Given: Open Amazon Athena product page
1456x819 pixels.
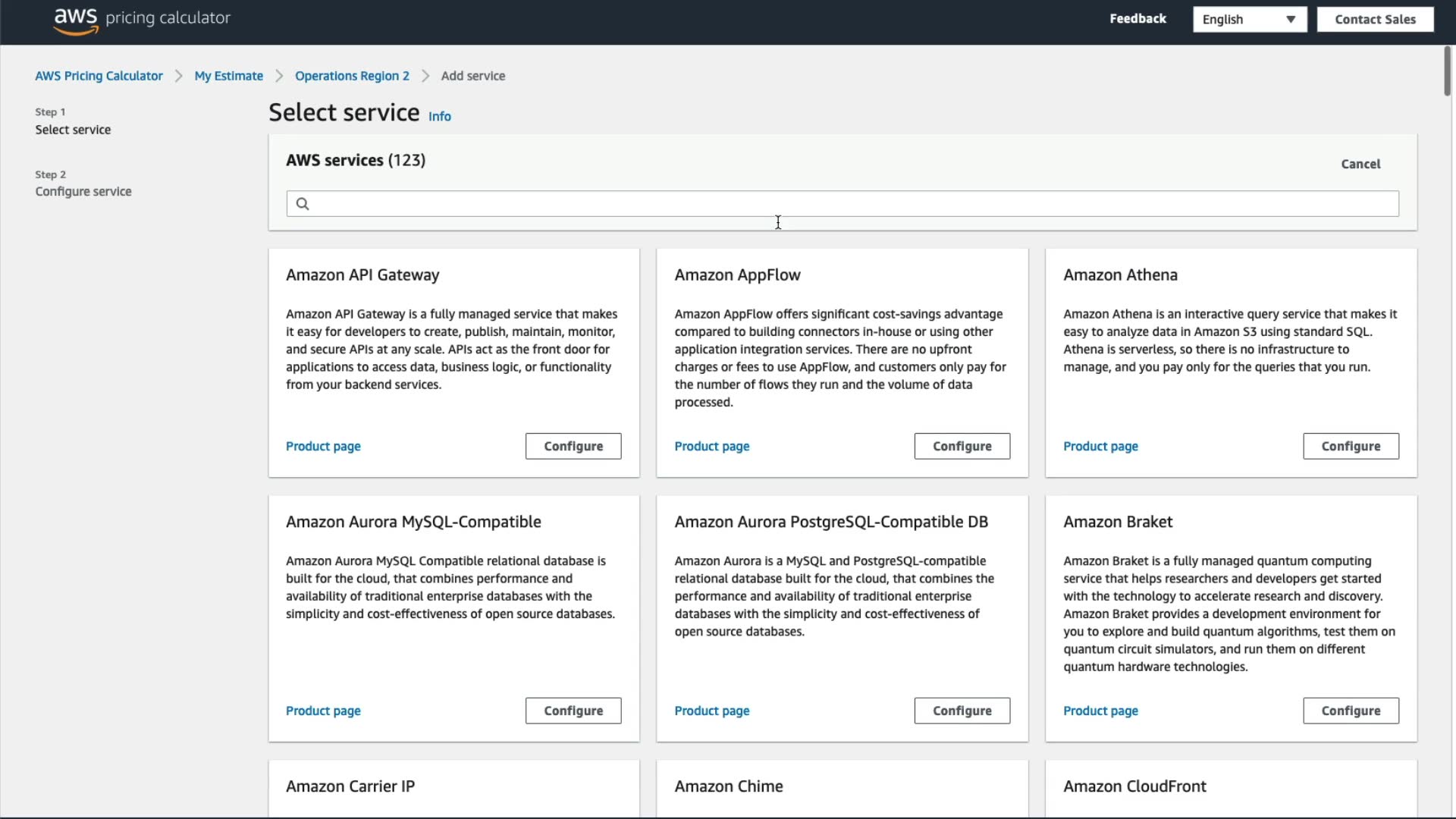Looking at the screenshot, I should (x=1100, y=447).
